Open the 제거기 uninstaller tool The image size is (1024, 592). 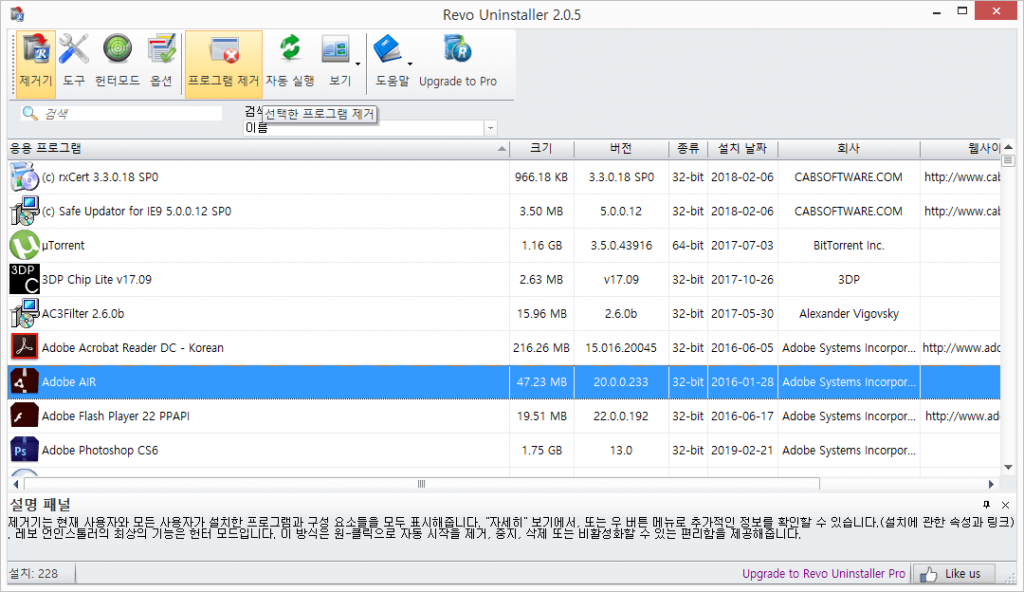[36, 63]
